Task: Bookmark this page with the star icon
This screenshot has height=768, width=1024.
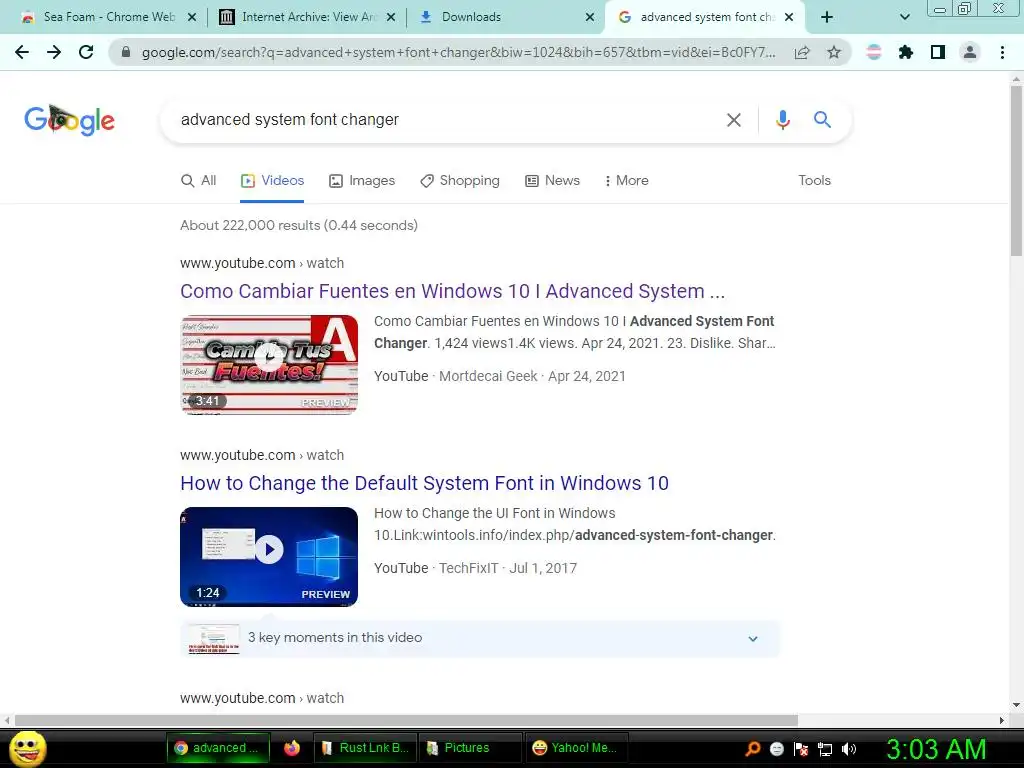Action: [x=834, y=52]
